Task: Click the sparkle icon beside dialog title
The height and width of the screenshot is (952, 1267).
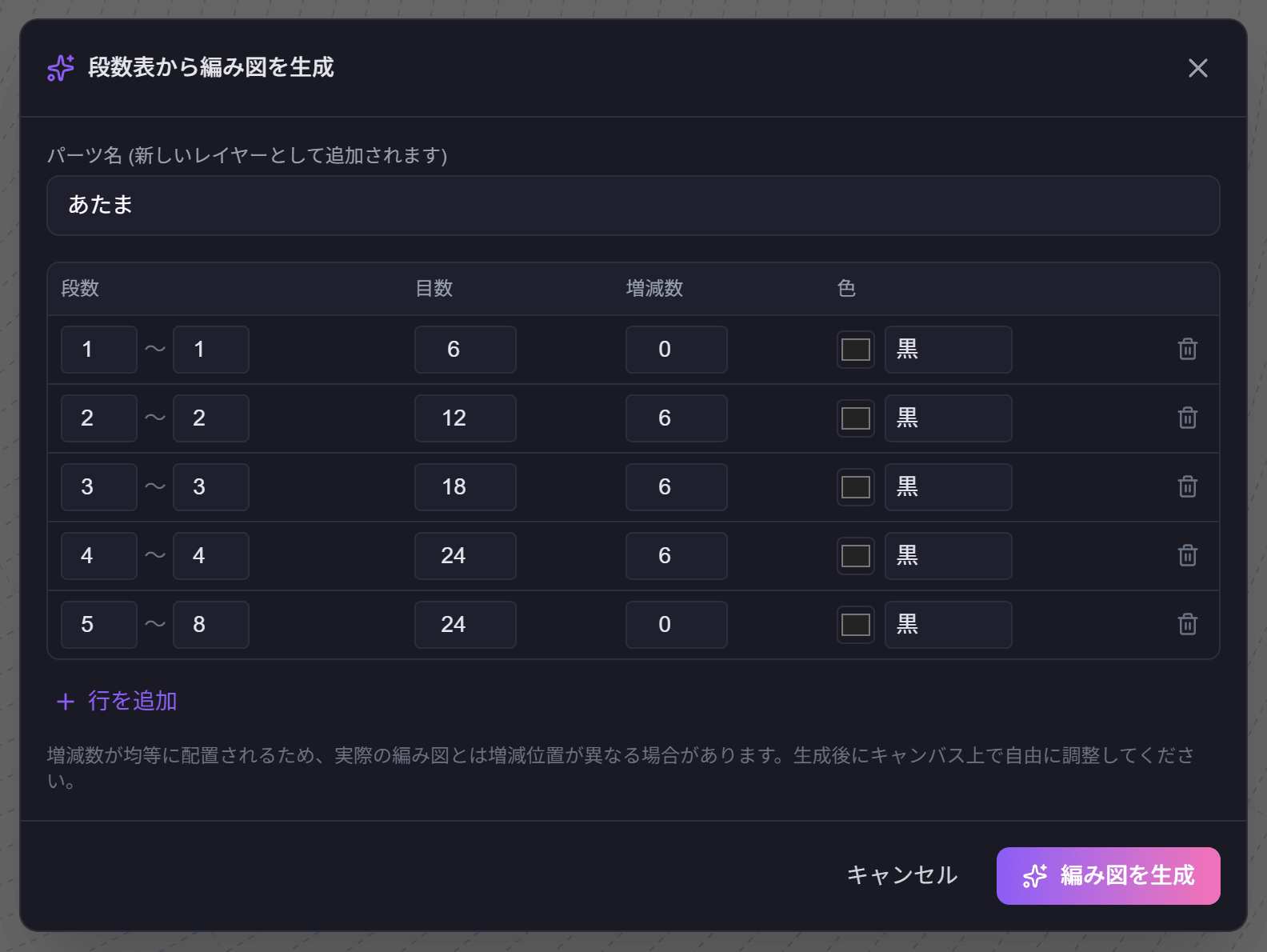Action: click(x=61, y=68)
